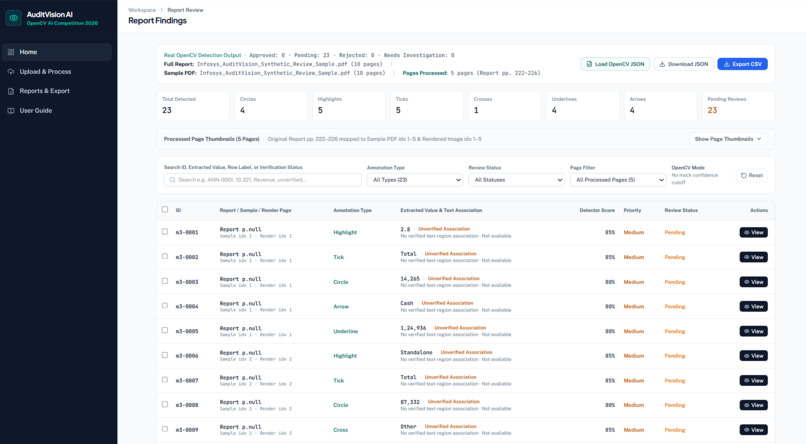
Task: Click the eye icon on the m3-0001 View button
Action: click(x=747, y=232)
